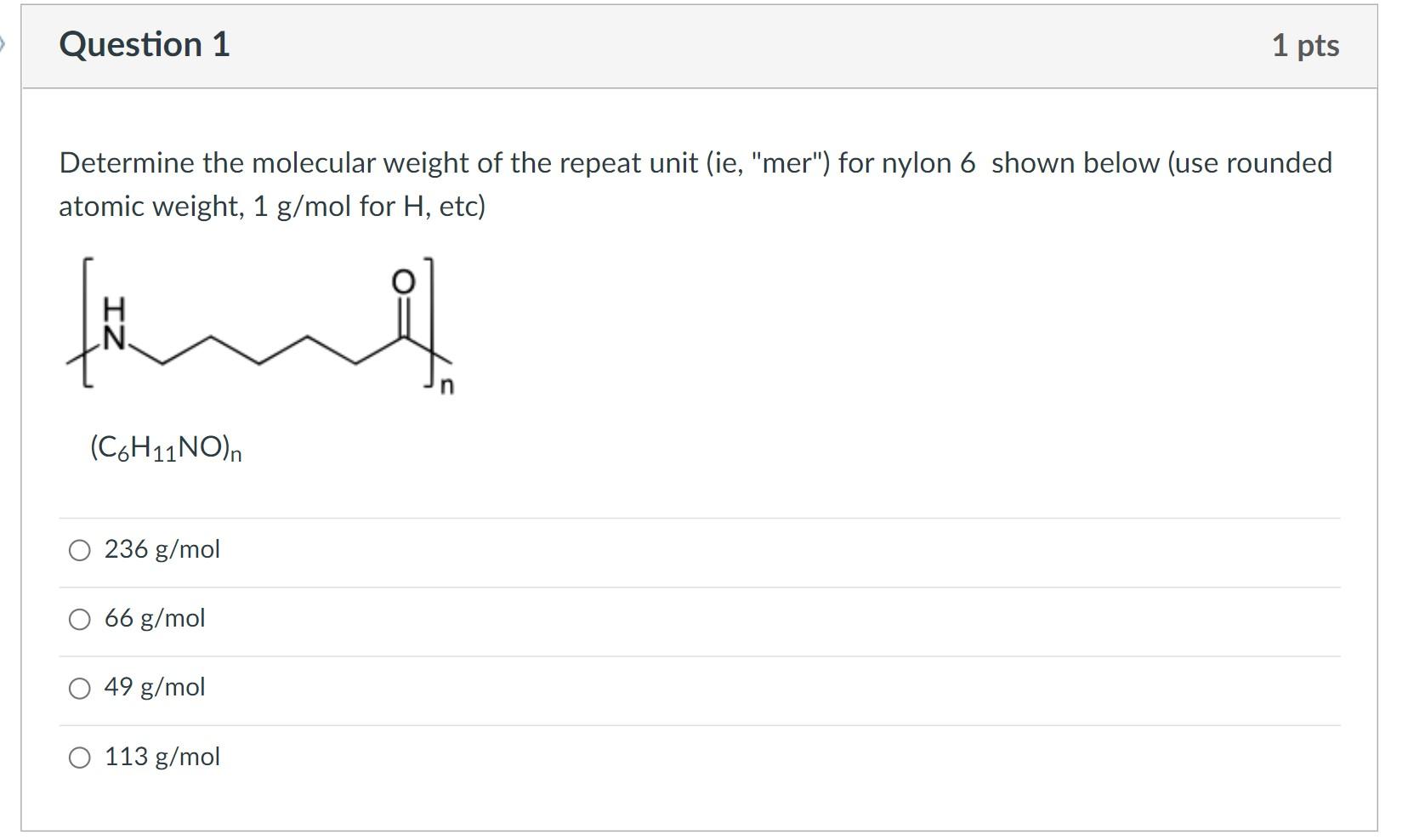Click the Question 1 heading
Screen dimensions: 1425x840
click(145, 45)
